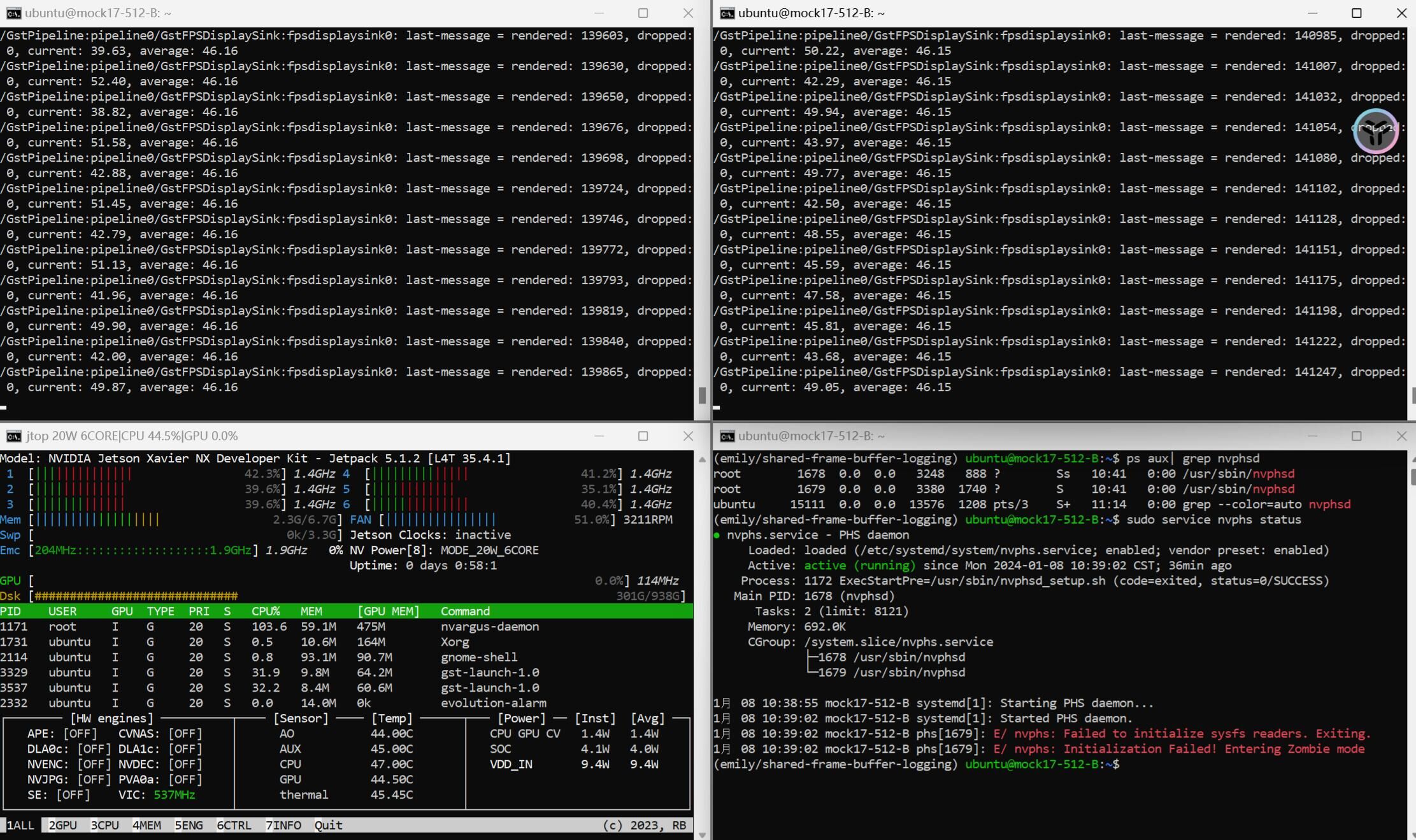Click the PID column header in jtop
This screenshot has width=1416, height=840.
pos(11,611)
